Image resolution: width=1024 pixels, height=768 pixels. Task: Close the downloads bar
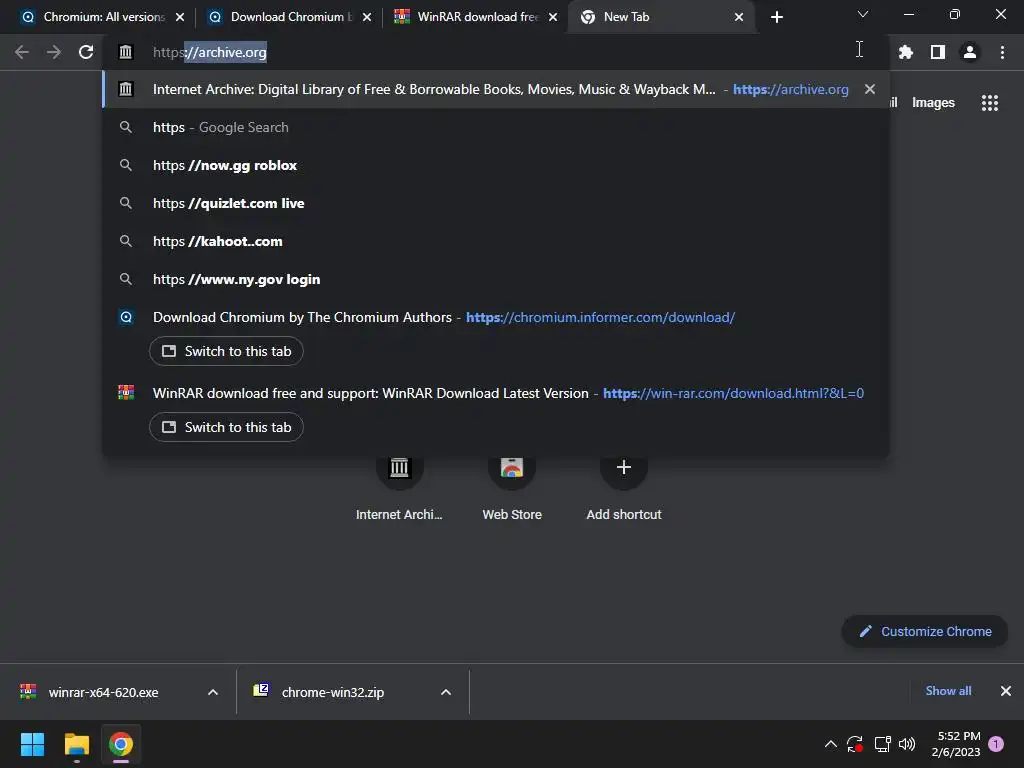[x=1006, y=691]
